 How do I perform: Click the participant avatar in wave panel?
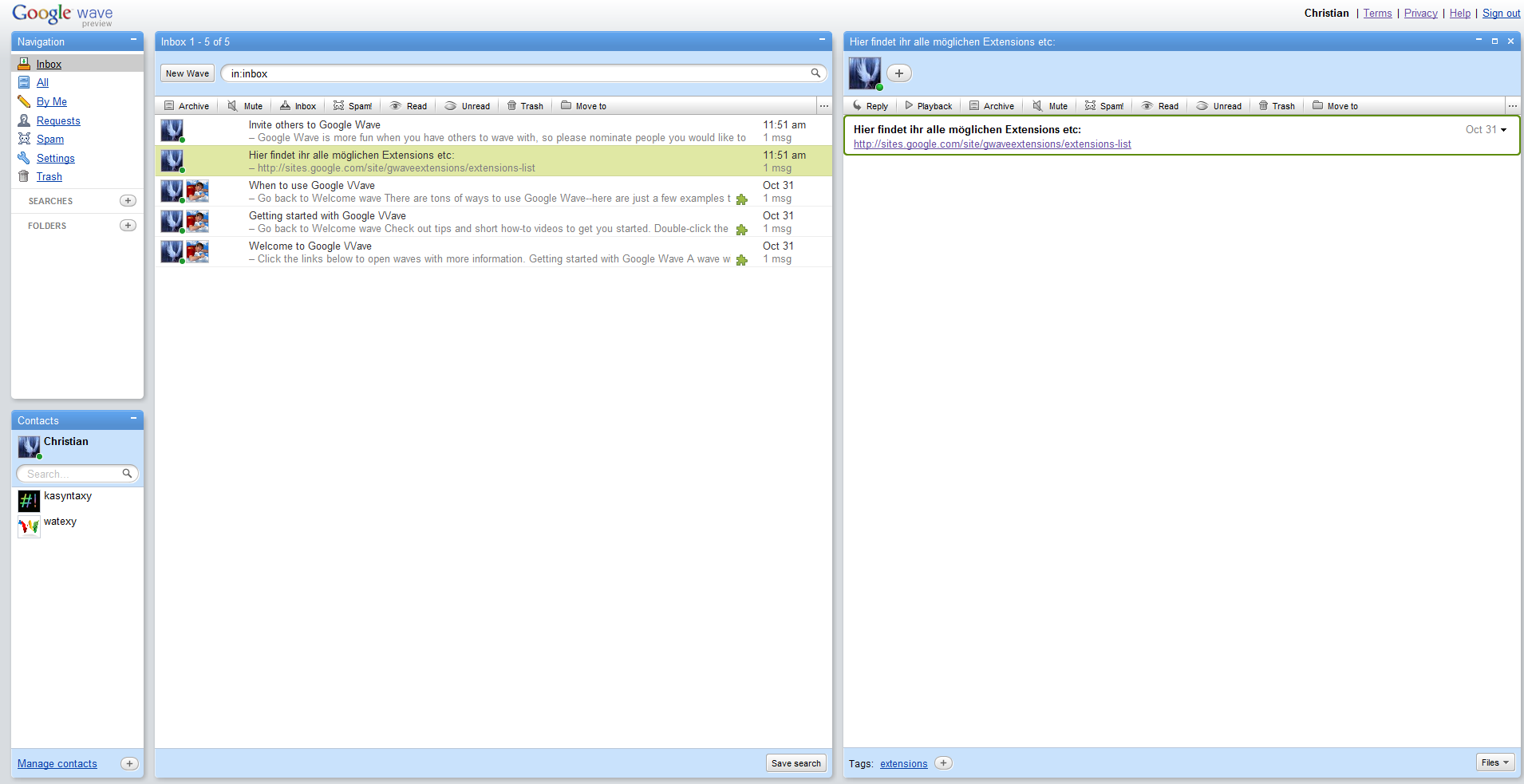coord(865,73)
